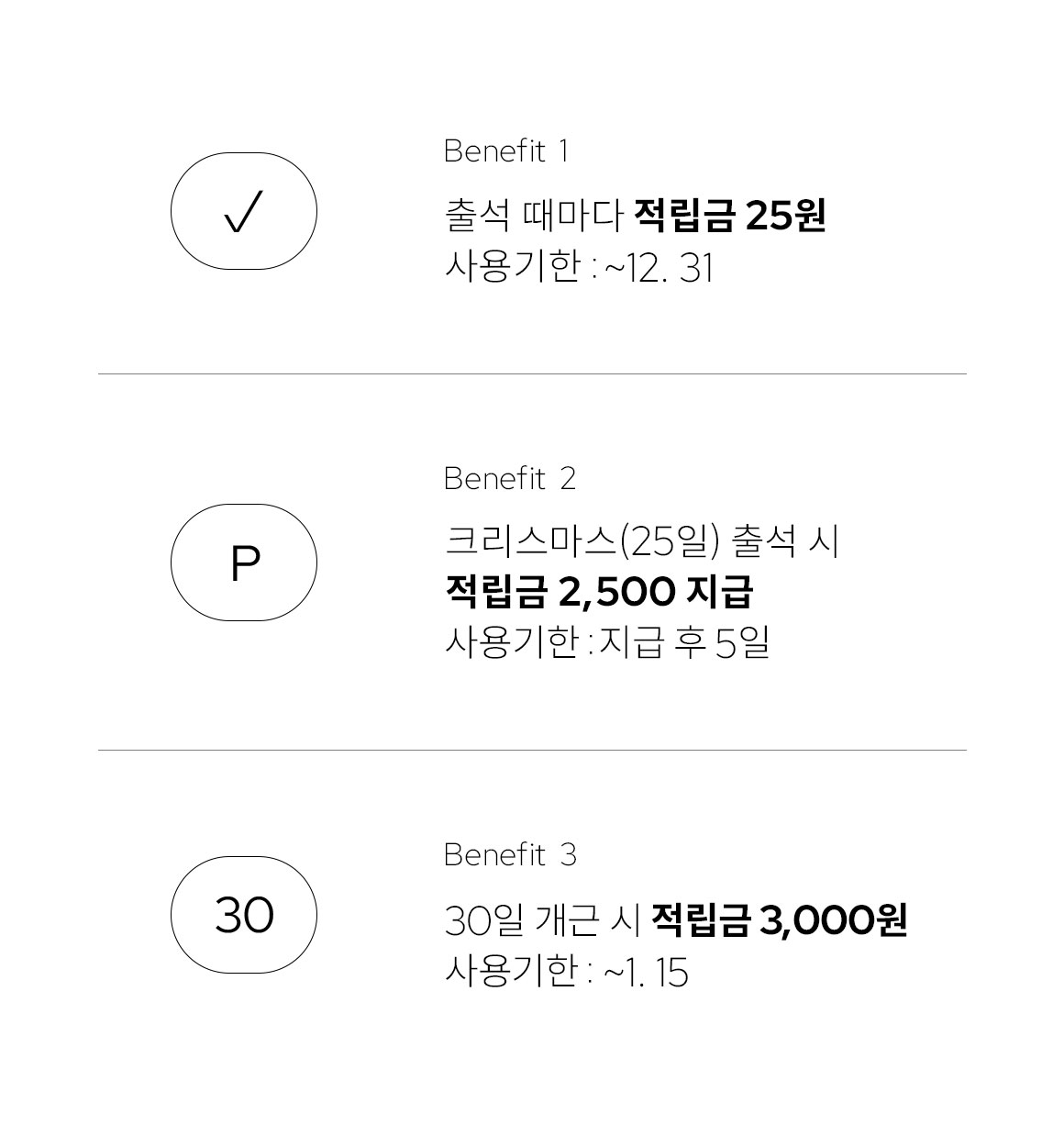The height and width of the screenshot is (1125, 1064).
Task: Click the number 2 in Benefit 2
Action: tap(568, 478)
